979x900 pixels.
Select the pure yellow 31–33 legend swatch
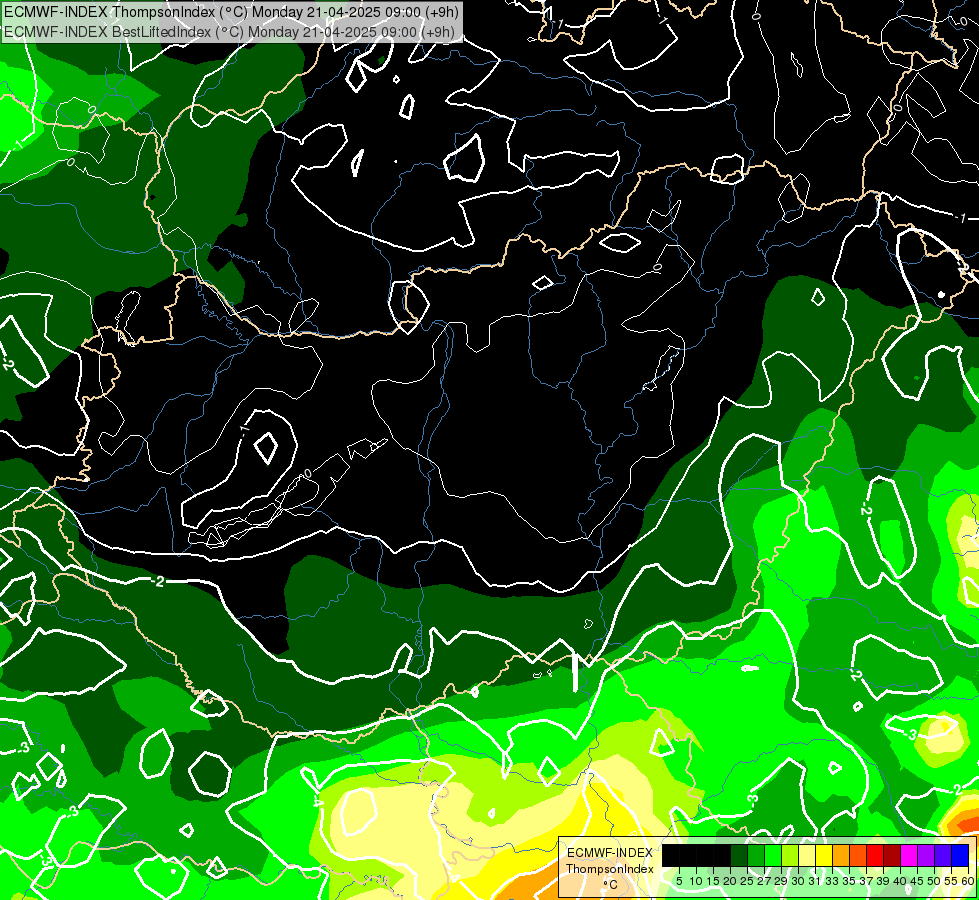pyautogui.click(x=824, y=855)
